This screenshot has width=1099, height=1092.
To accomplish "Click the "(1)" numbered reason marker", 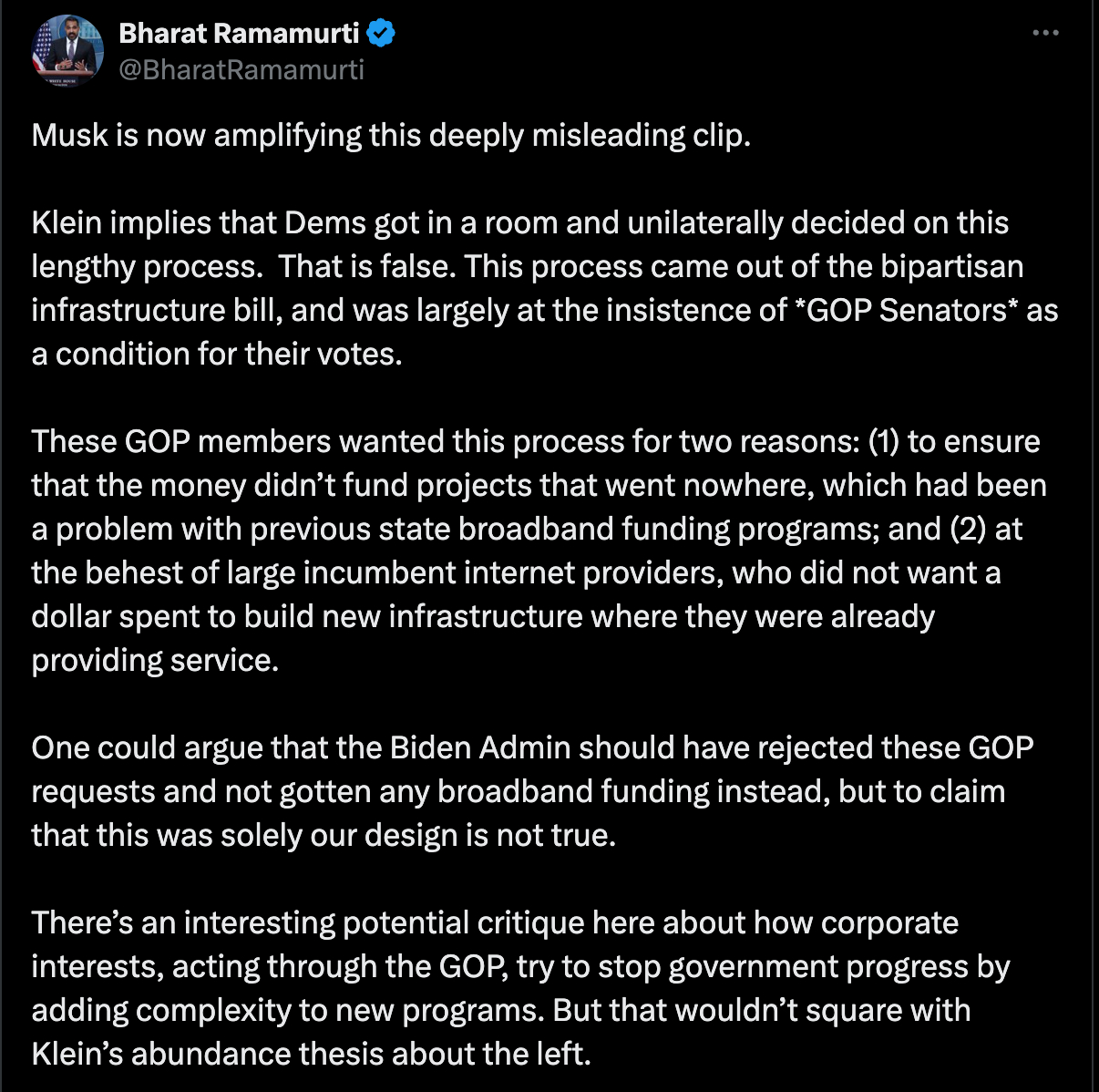I will (x=882, y=442).
